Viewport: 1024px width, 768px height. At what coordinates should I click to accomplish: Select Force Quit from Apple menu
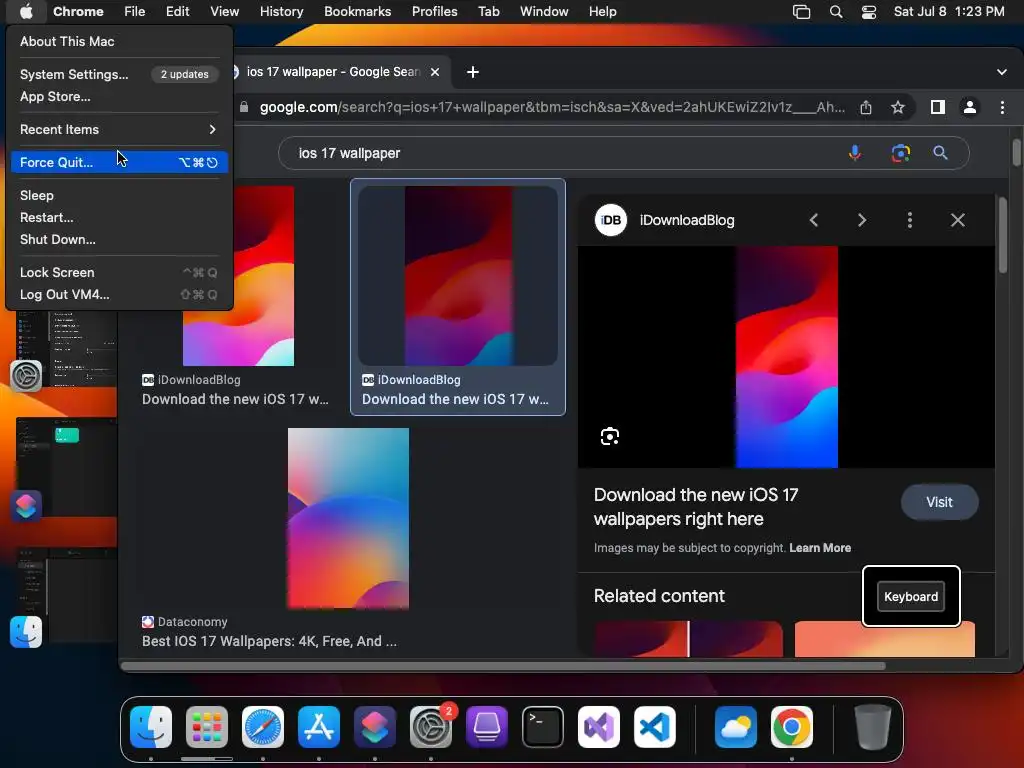119,162
